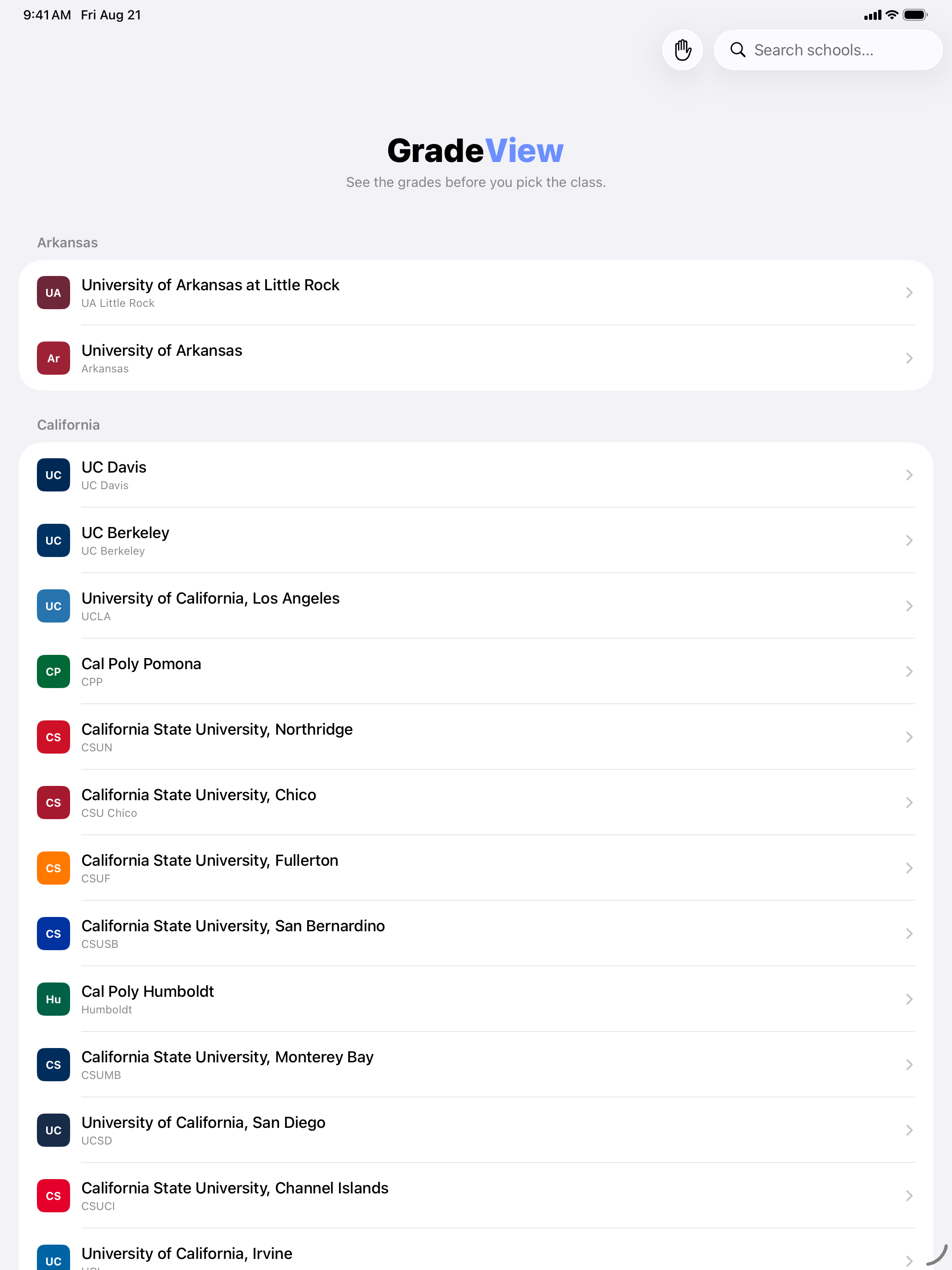Click the Search schools input field
Viewport: 952px width, 1270px height.
(828, 50)
